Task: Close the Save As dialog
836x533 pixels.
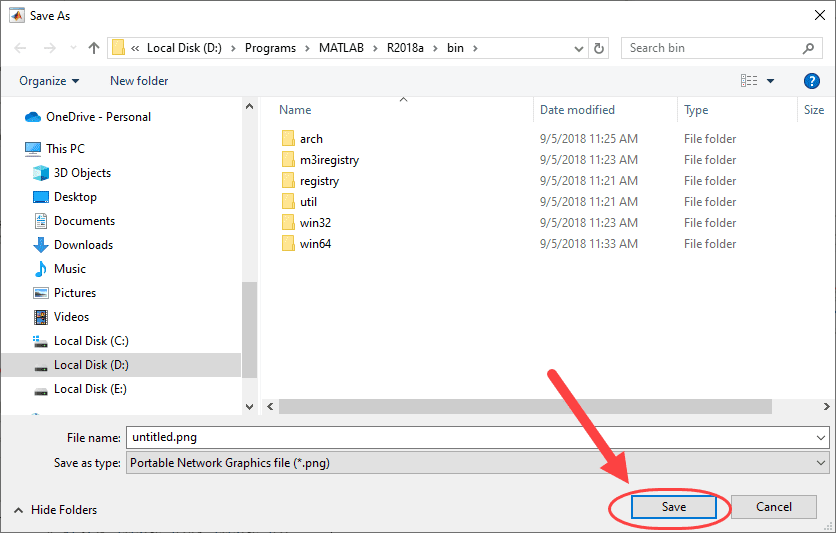Action: pos(820,15)
